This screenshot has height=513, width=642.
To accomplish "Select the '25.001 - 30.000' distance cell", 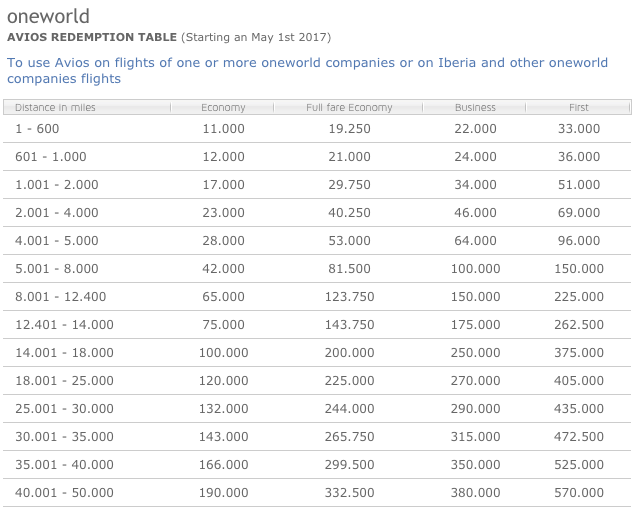I will coord(65,409).
